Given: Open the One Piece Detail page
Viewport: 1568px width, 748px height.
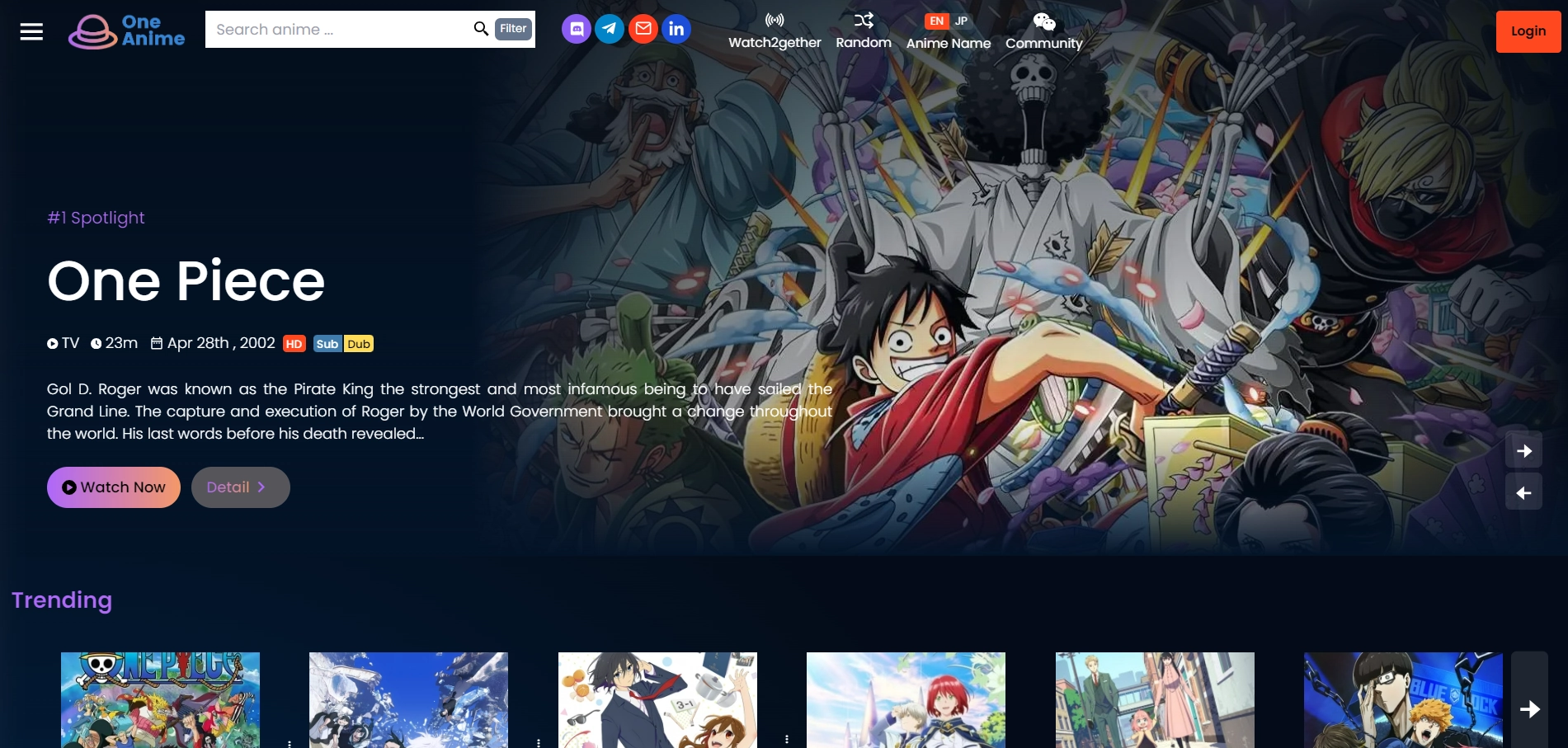Looking at the screenshot, I should tap(241, 487).
